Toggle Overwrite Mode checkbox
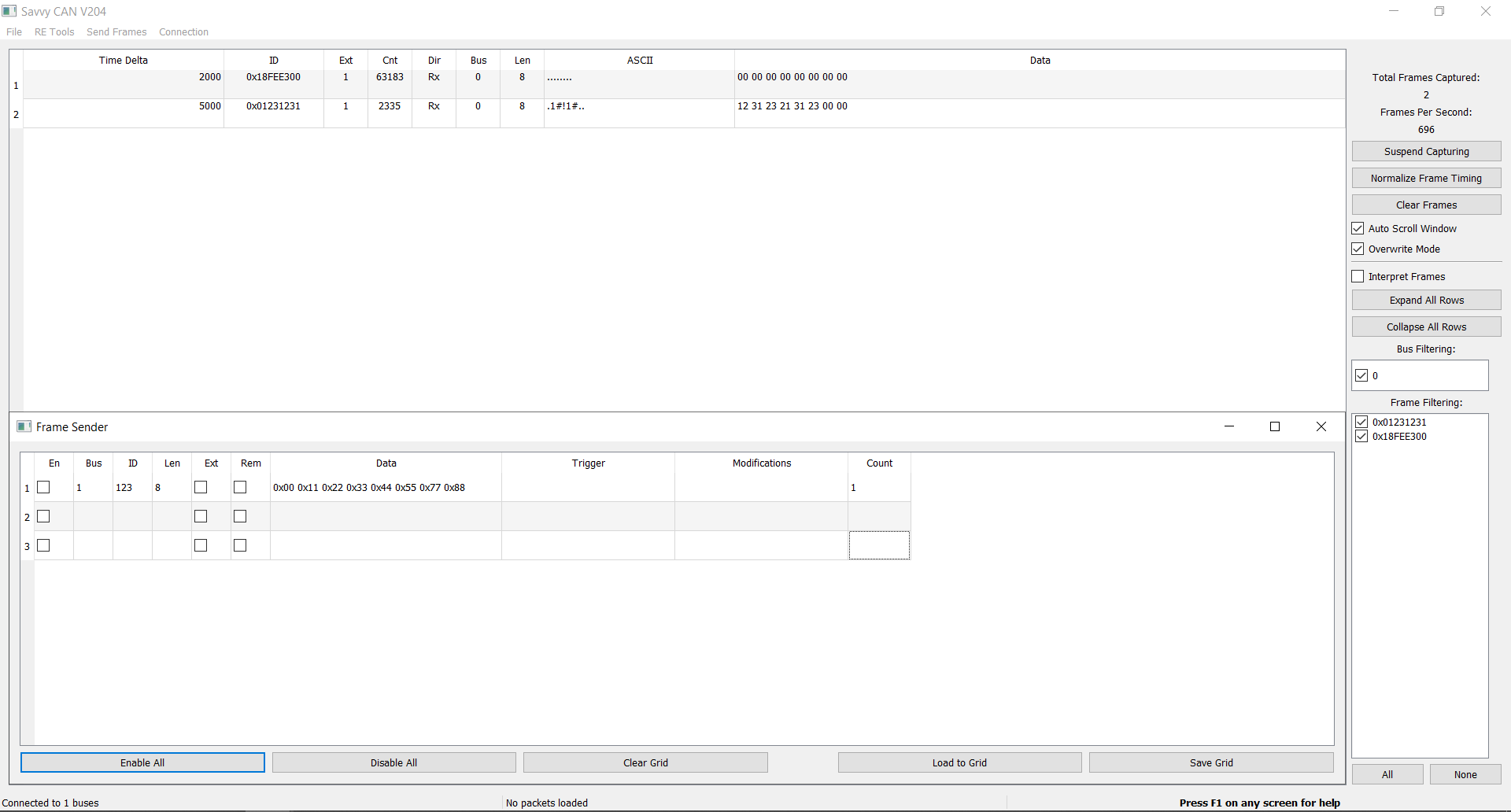 (1358, 249)
